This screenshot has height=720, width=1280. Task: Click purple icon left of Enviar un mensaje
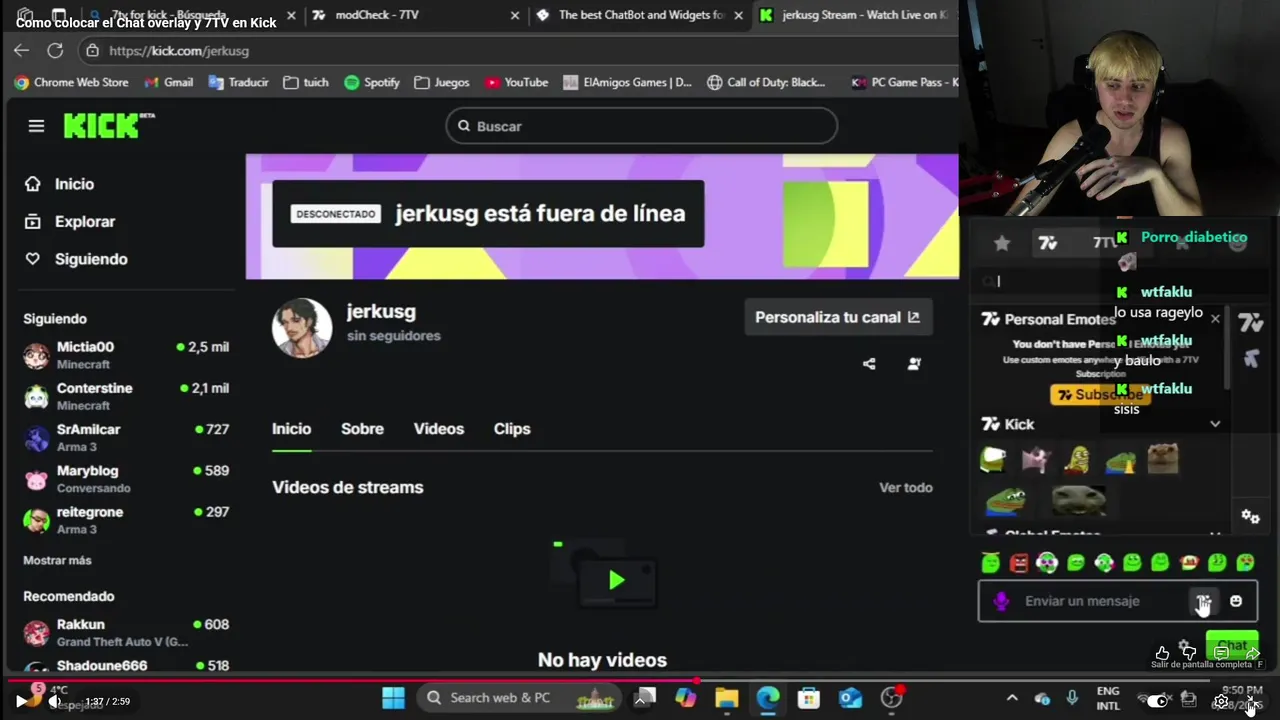(x=1001, y=601)
